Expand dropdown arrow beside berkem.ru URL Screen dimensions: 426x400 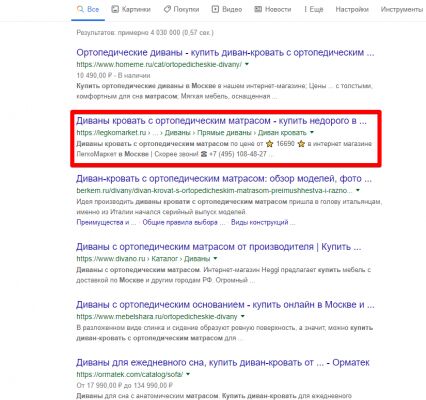pos(358,191)
